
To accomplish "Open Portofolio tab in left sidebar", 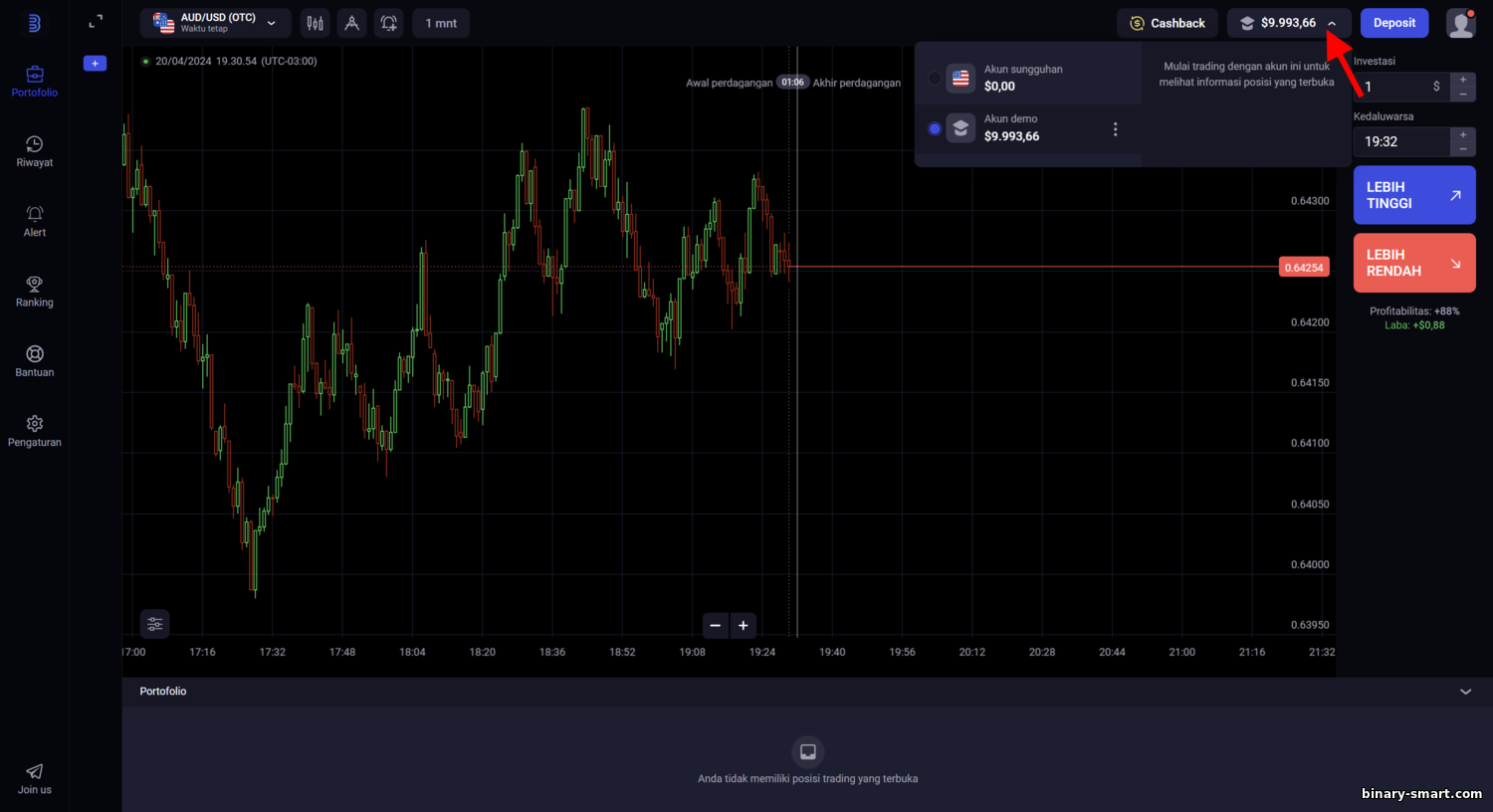I will [35, 82].
